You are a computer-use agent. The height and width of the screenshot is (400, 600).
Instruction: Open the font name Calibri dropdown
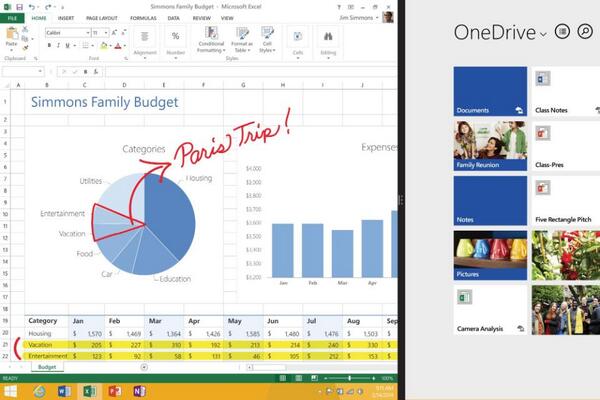click(x=88, y=33)
